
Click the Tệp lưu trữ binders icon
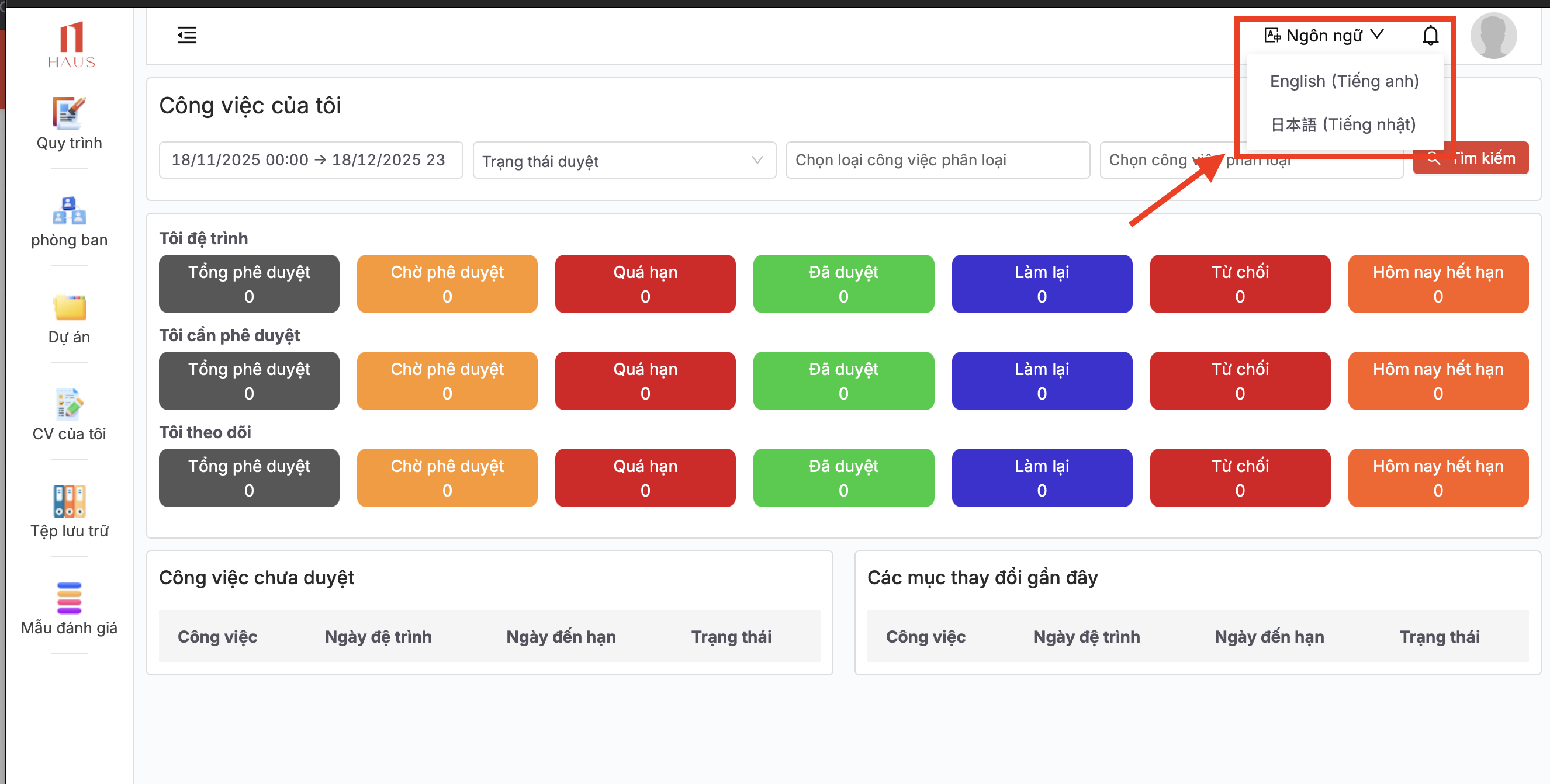click(69, 501)
